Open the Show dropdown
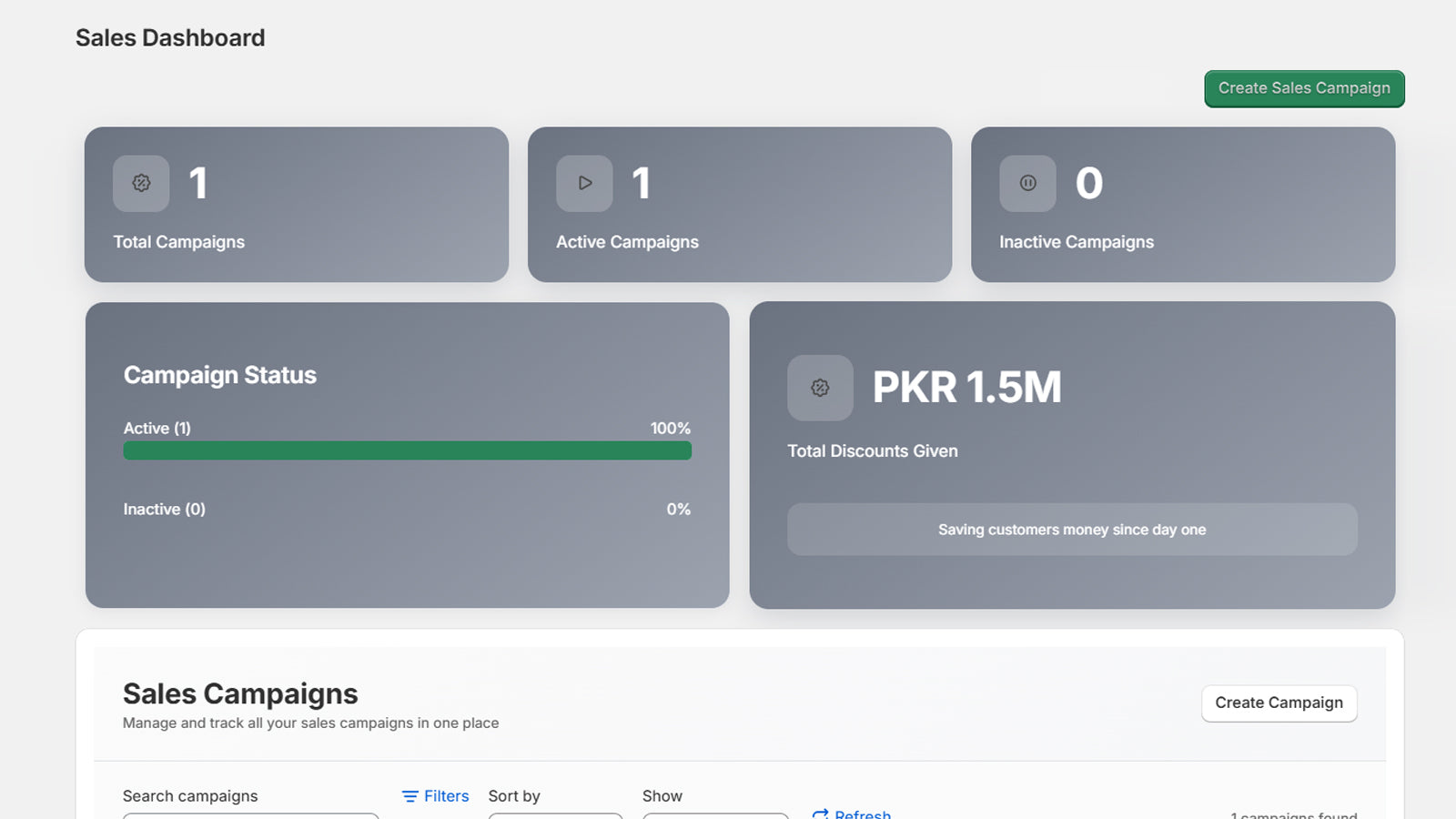 pos(715,815)
